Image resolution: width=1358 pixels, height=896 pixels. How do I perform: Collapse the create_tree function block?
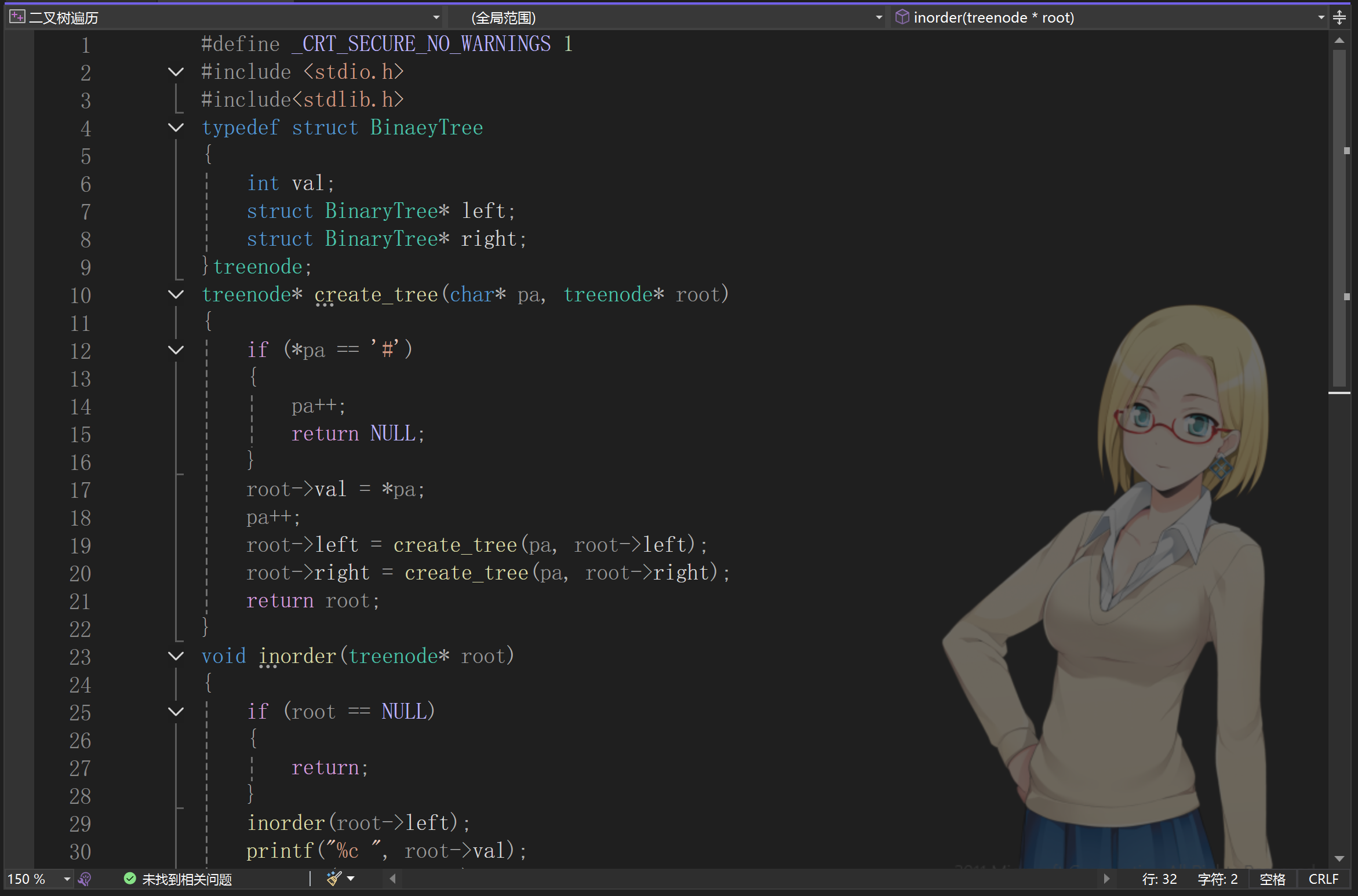[176, 294]
